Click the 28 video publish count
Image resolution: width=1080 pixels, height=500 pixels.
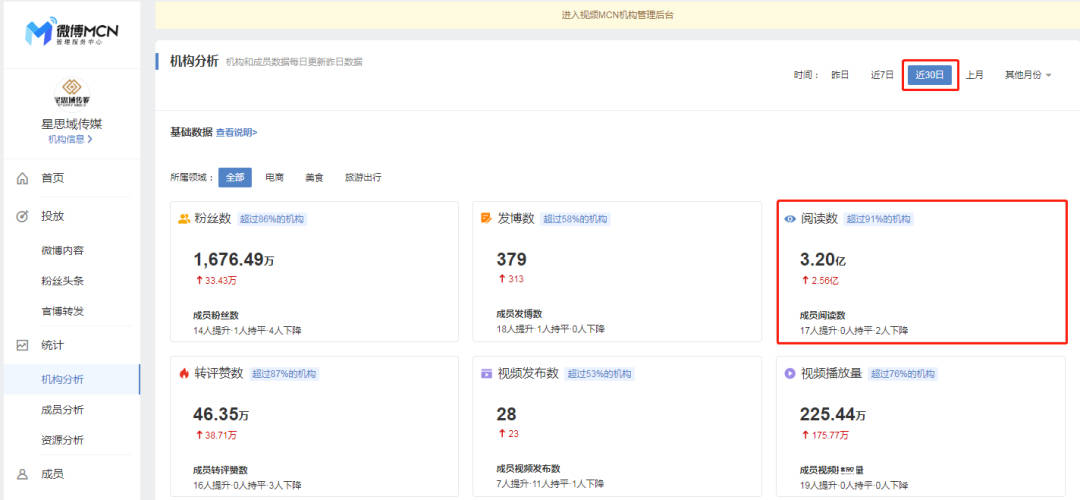click(506, 414)
